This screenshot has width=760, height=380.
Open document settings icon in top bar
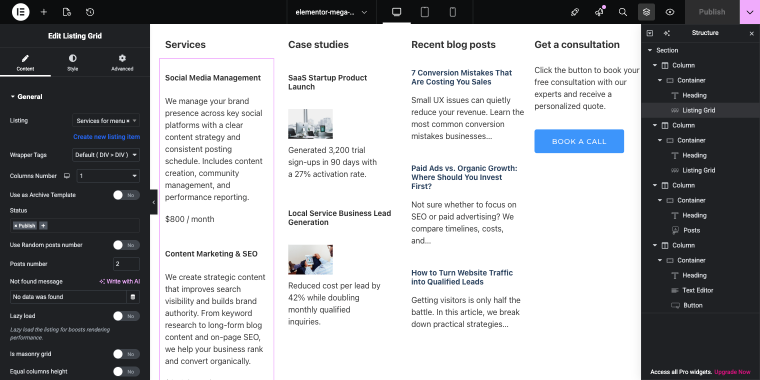click(67, 12)
